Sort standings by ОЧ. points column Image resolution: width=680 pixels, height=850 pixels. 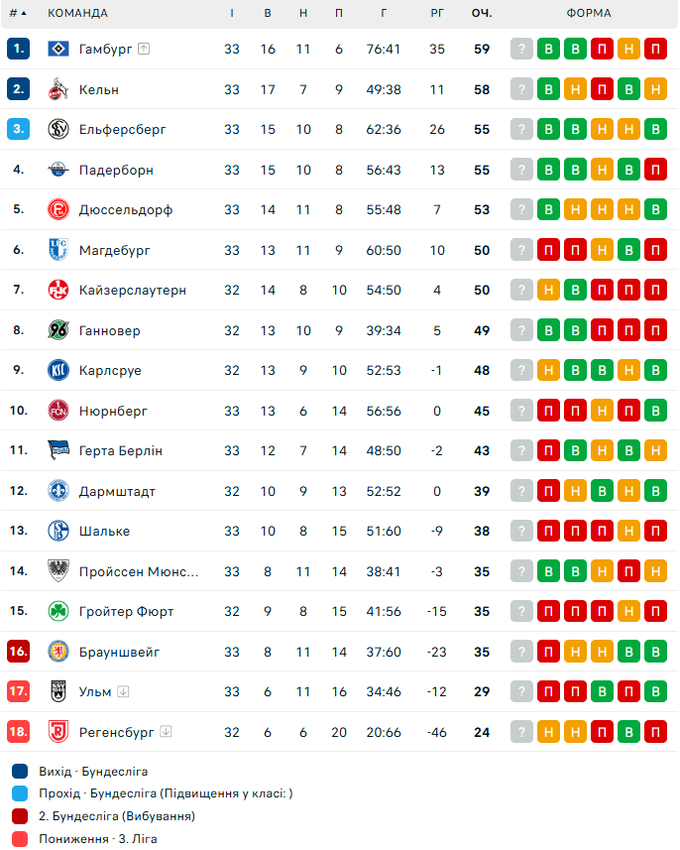coord(481,13)
